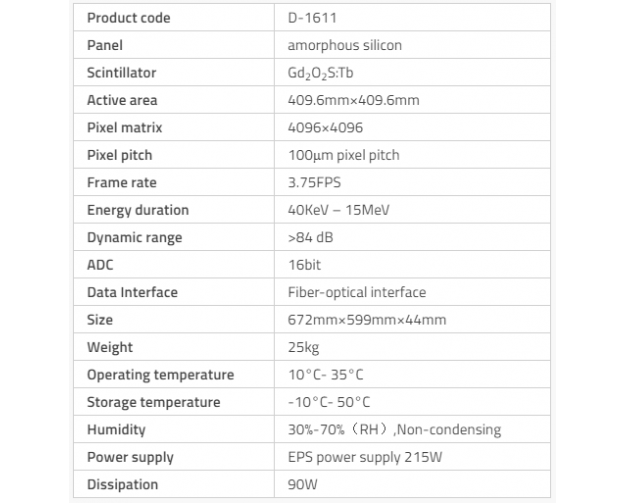626x503 pixels.
Task: Click the 90W dissipation value
Action: point(302,484)
